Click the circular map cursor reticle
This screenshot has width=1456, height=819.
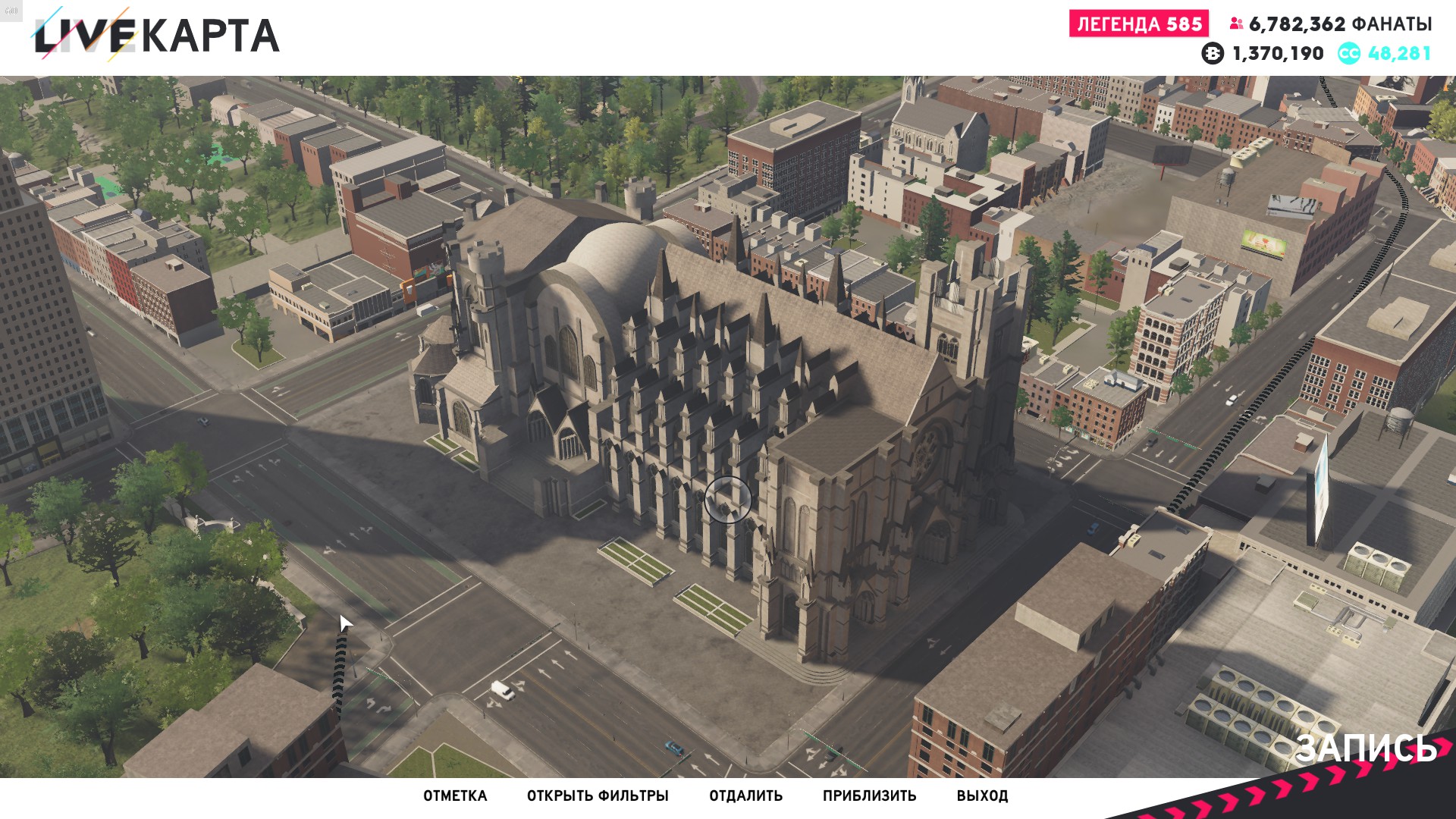click(727, 500)
